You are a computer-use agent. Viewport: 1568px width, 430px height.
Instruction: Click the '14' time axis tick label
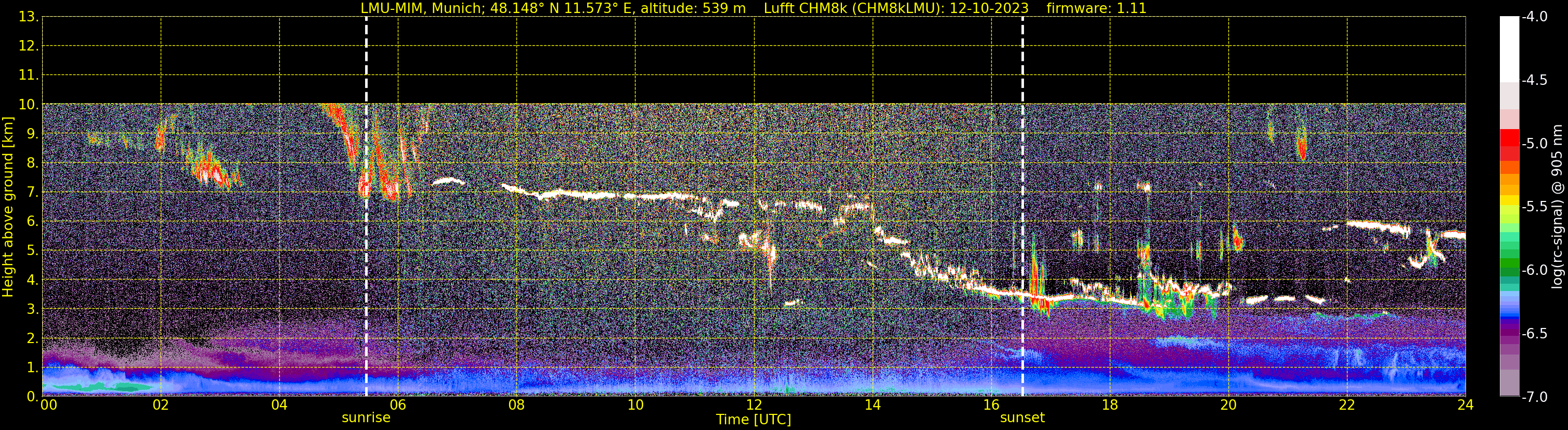(873, 405)
